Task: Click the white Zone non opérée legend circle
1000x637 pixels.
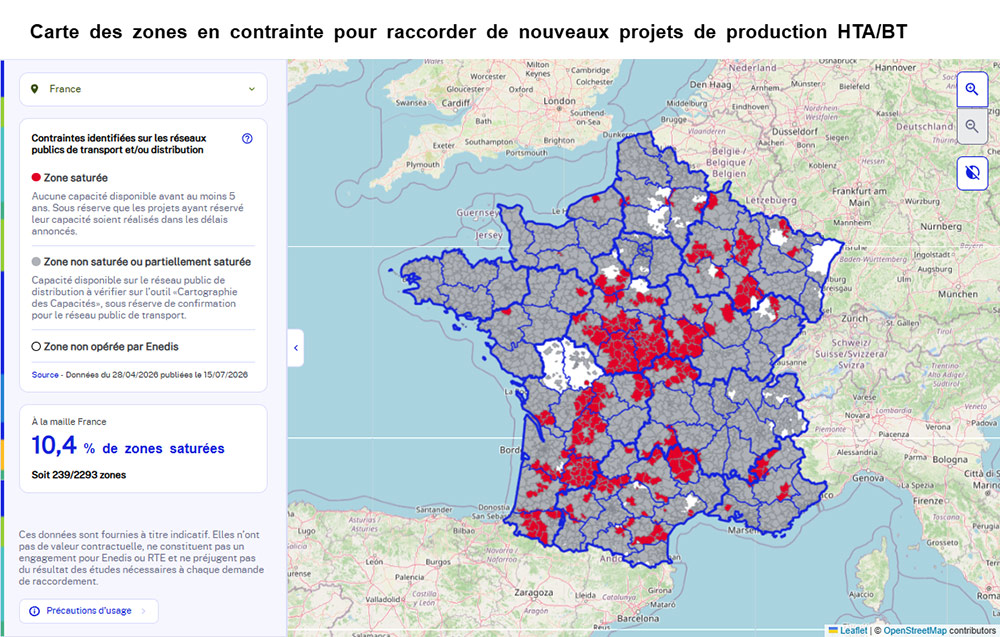Action: [x=36, y=346]
